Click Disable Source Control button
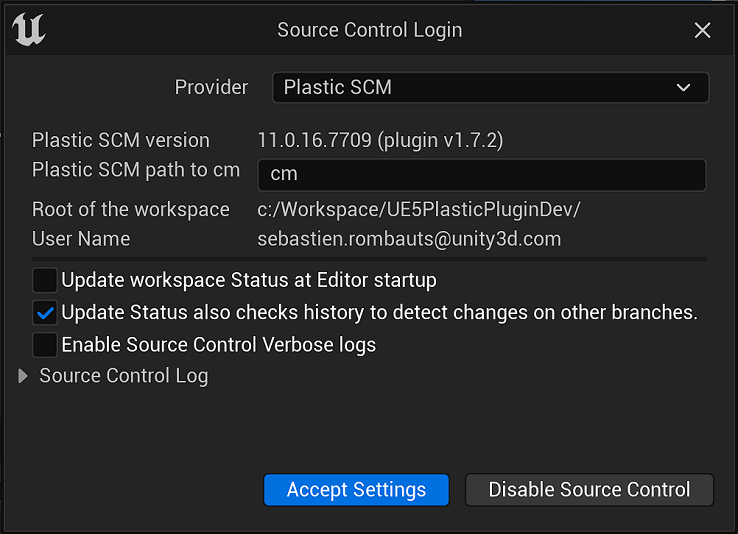Viewport: 738px width, 534px height. 589,490
